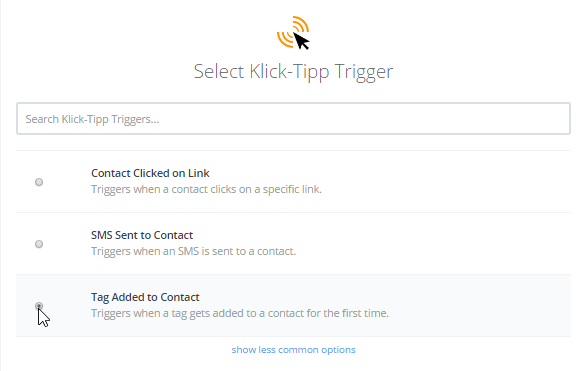Focus the Search Klick-Tipp Triggers field
585x371 pixels.
coord(293,119)
